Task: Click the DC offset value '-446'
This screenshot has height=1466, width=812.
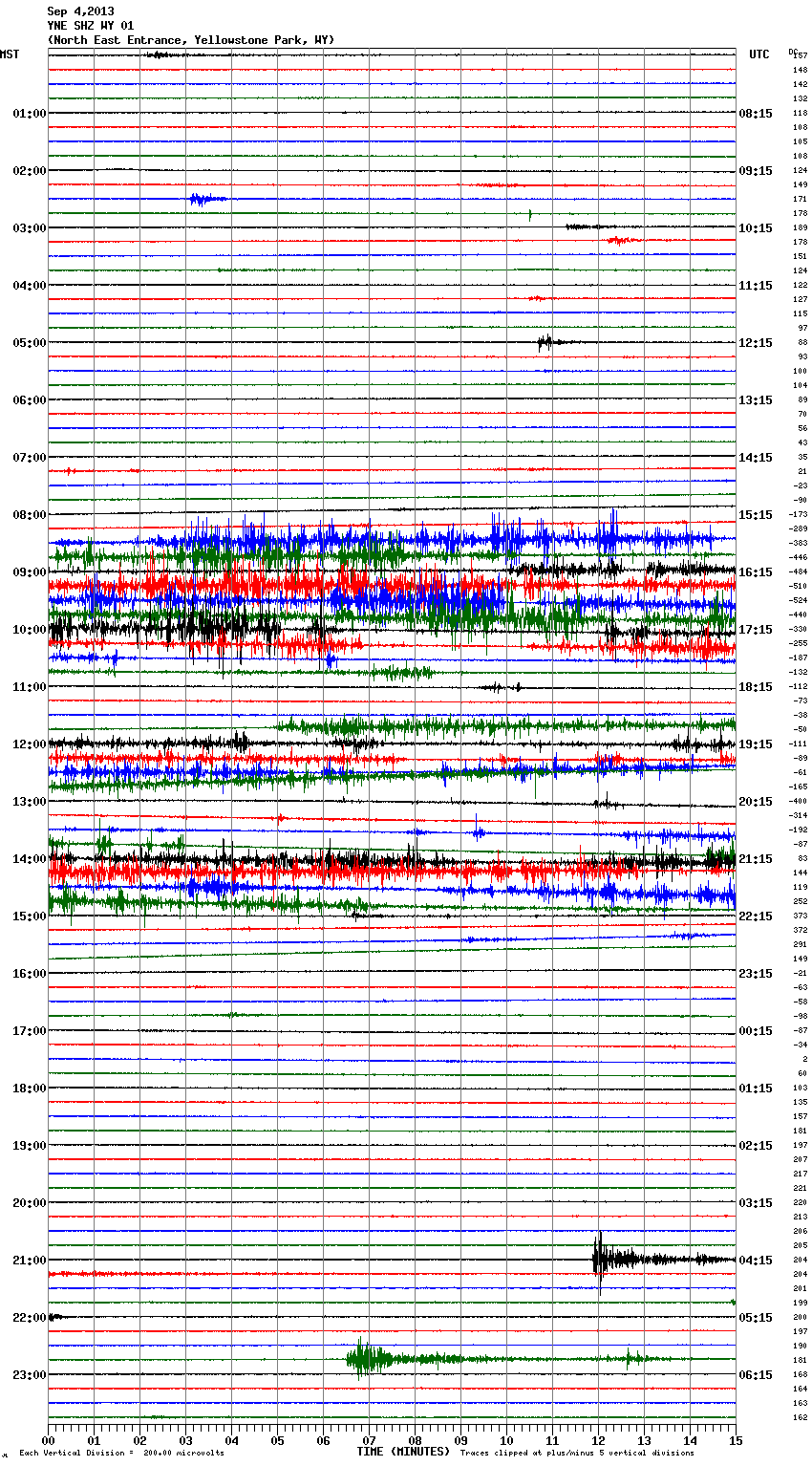Action: point(798,558)
